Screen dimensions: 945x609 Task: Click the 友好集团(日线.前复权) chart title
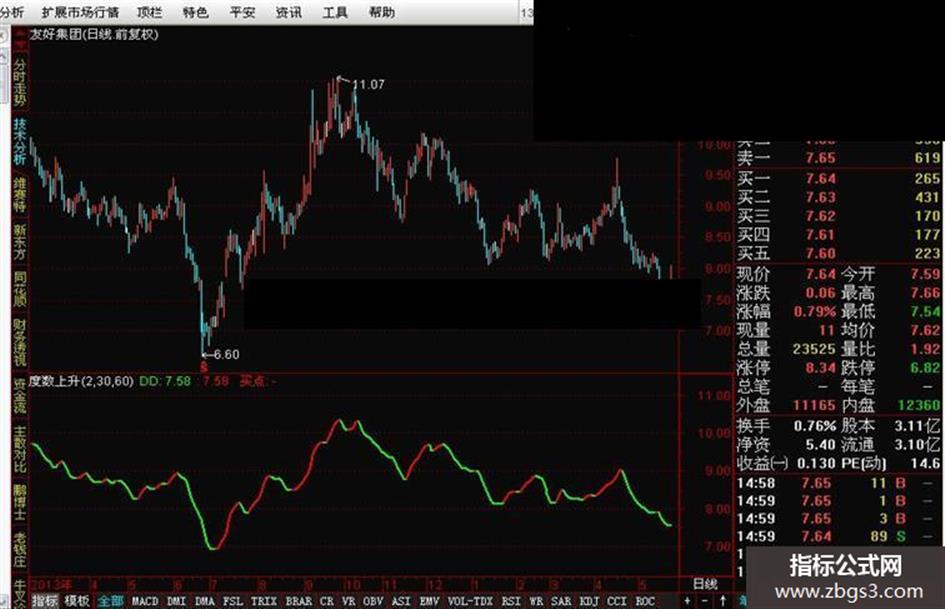(x=94, y=34)
